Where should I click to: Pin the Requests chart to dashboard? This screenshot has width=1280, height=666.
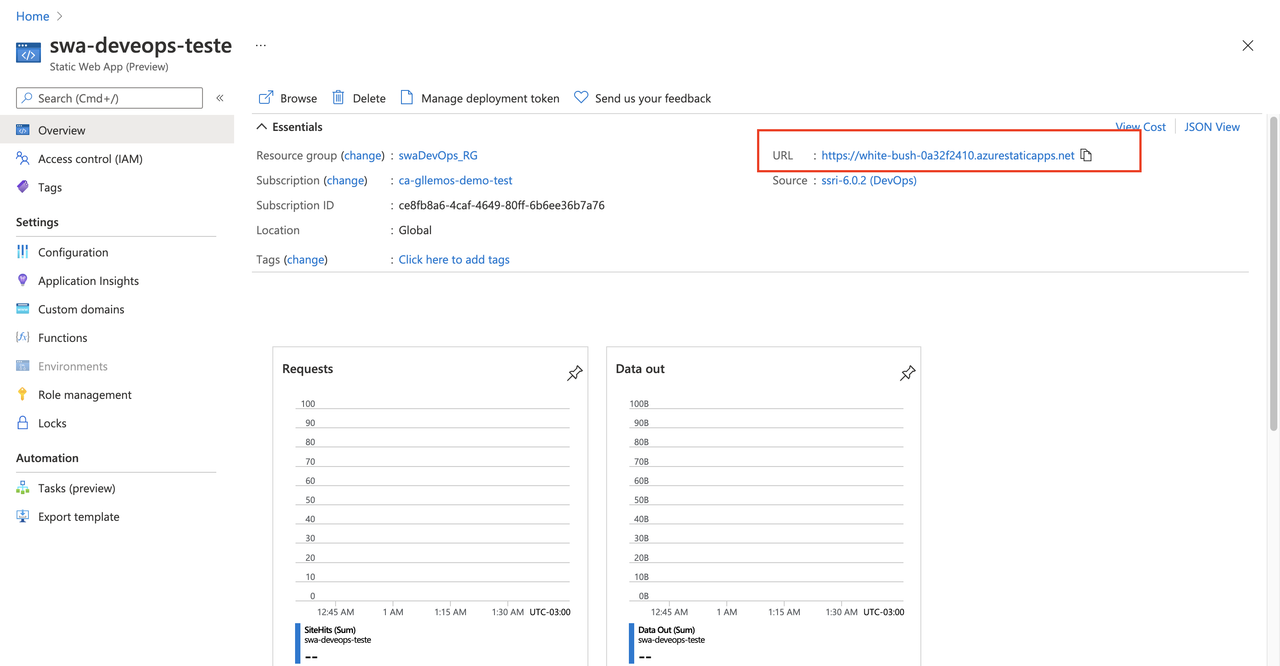click(574, 373)
